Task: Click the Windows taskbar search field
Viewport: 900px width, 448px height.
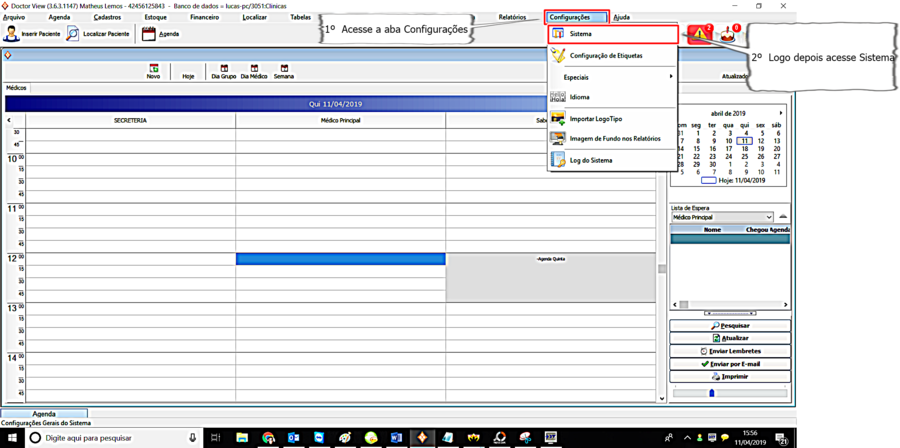Action: pyautogui.click(x=110, y=438)
